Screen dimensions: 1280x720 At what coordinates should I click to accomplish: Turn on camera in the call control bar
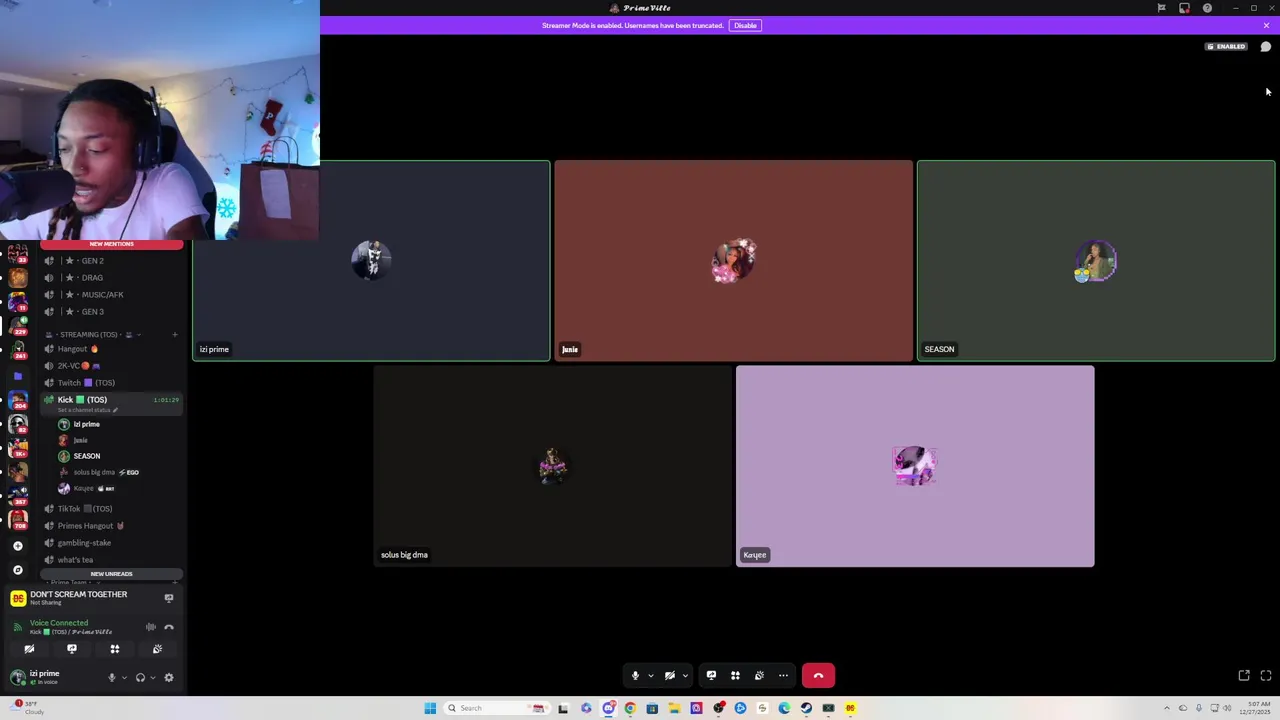670,676
